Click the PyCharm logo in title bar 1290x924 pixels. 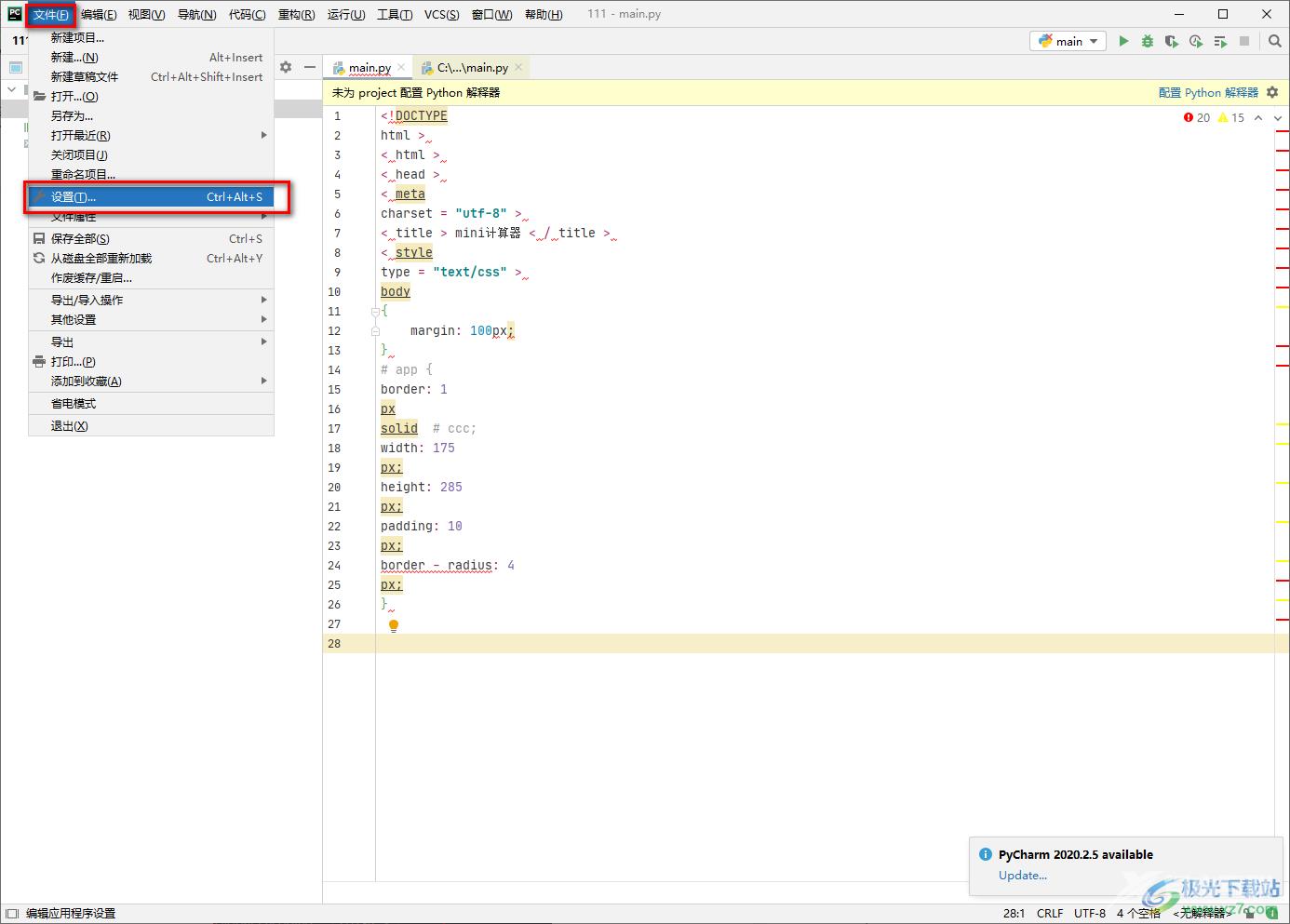[x=14, y=14]
